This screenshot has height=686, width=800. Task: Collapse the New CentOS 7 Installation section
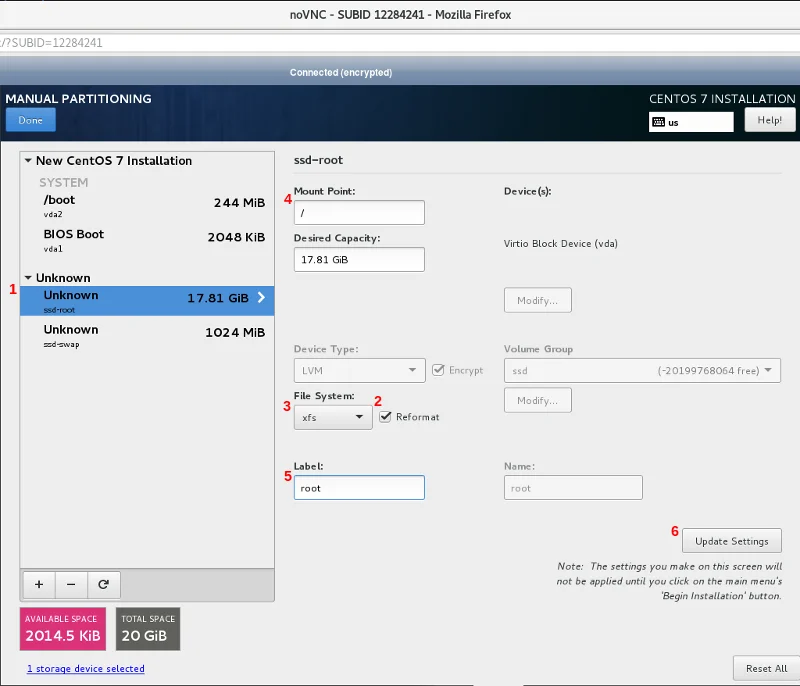(x=28, y=161)
